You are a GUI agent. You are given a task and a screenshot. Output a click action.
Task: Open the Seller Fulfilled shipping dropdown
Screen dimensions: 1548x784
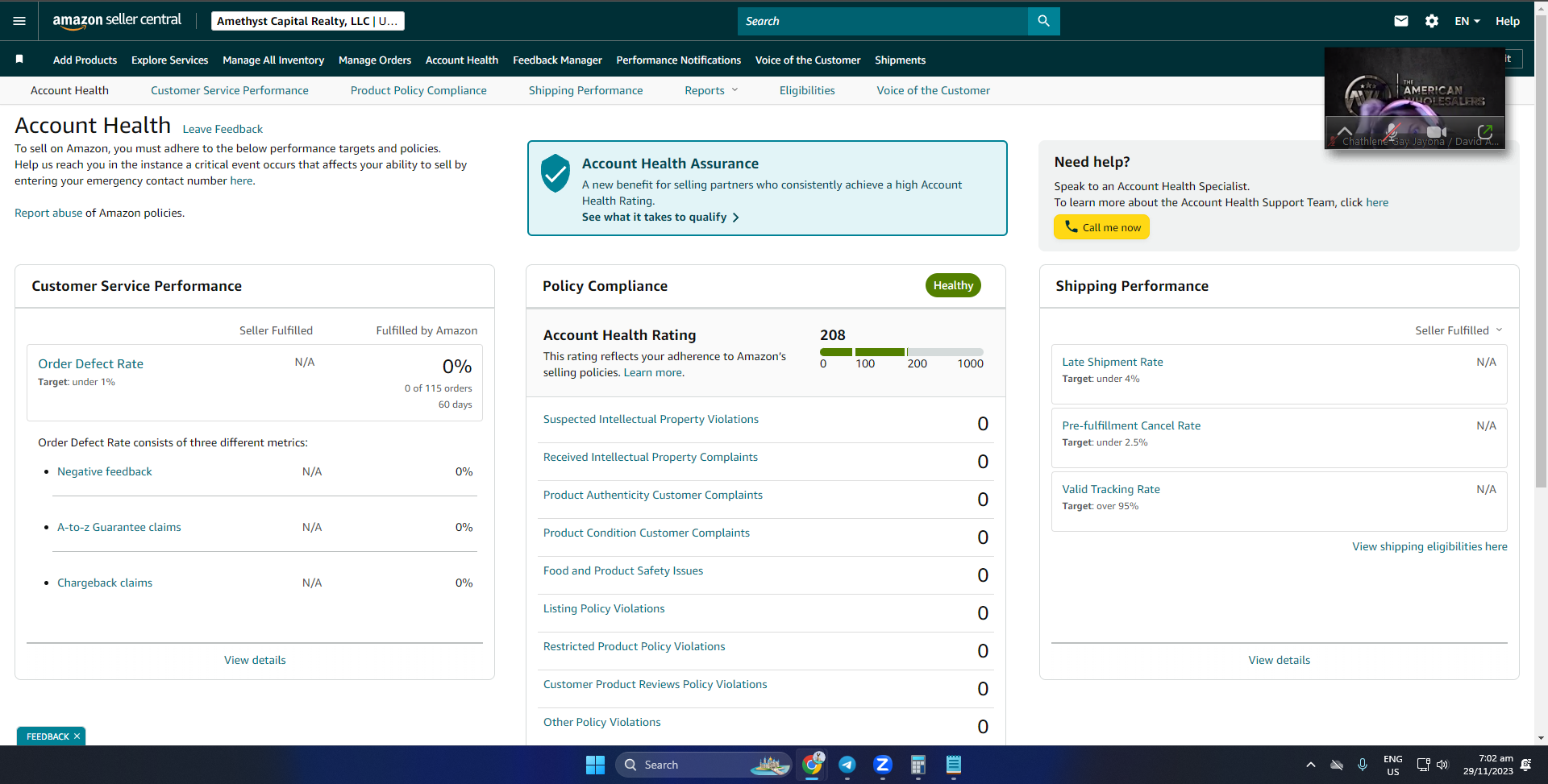(1459, 330)
